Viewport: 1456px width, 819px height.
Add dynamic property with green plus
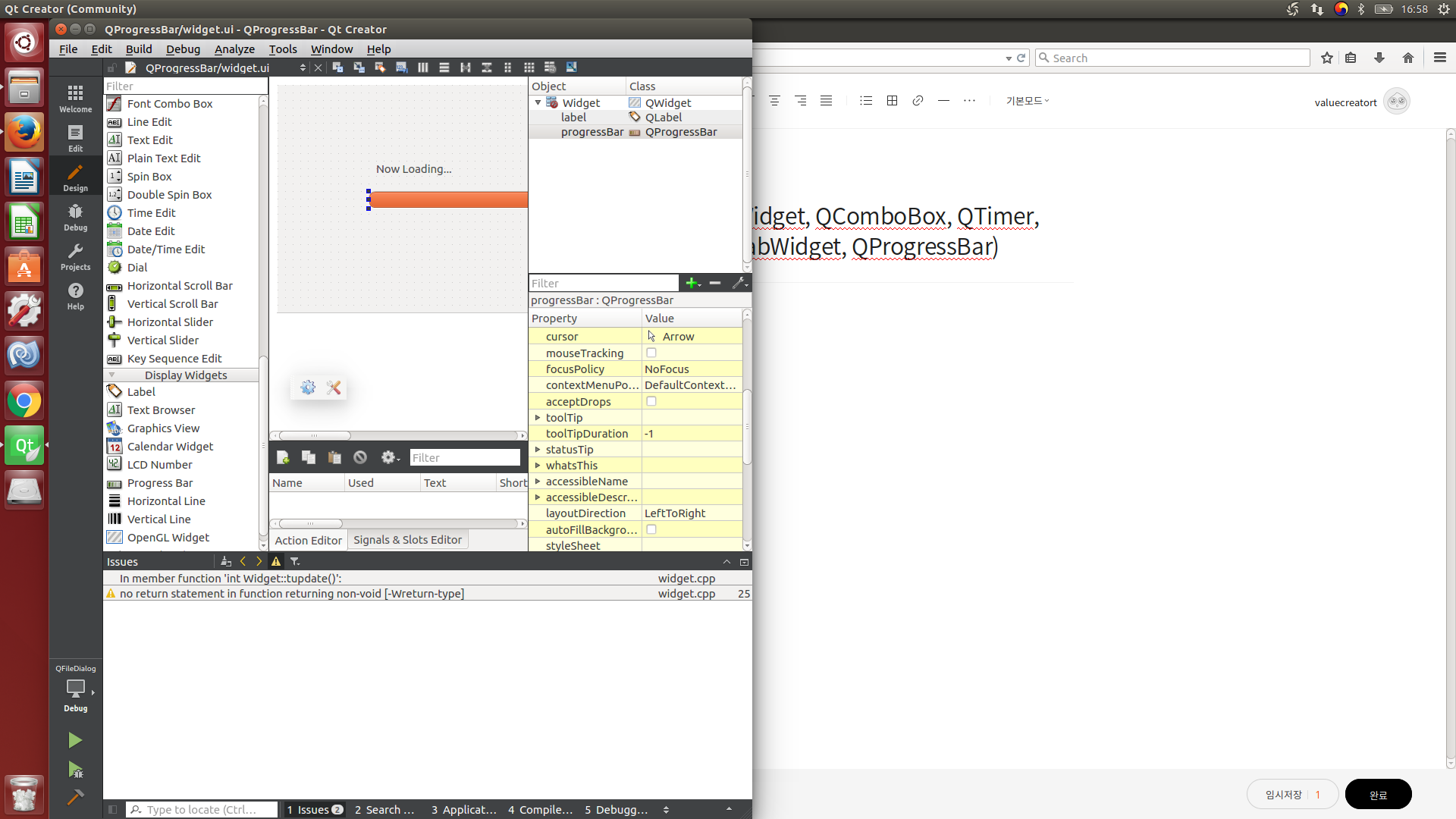692,283
